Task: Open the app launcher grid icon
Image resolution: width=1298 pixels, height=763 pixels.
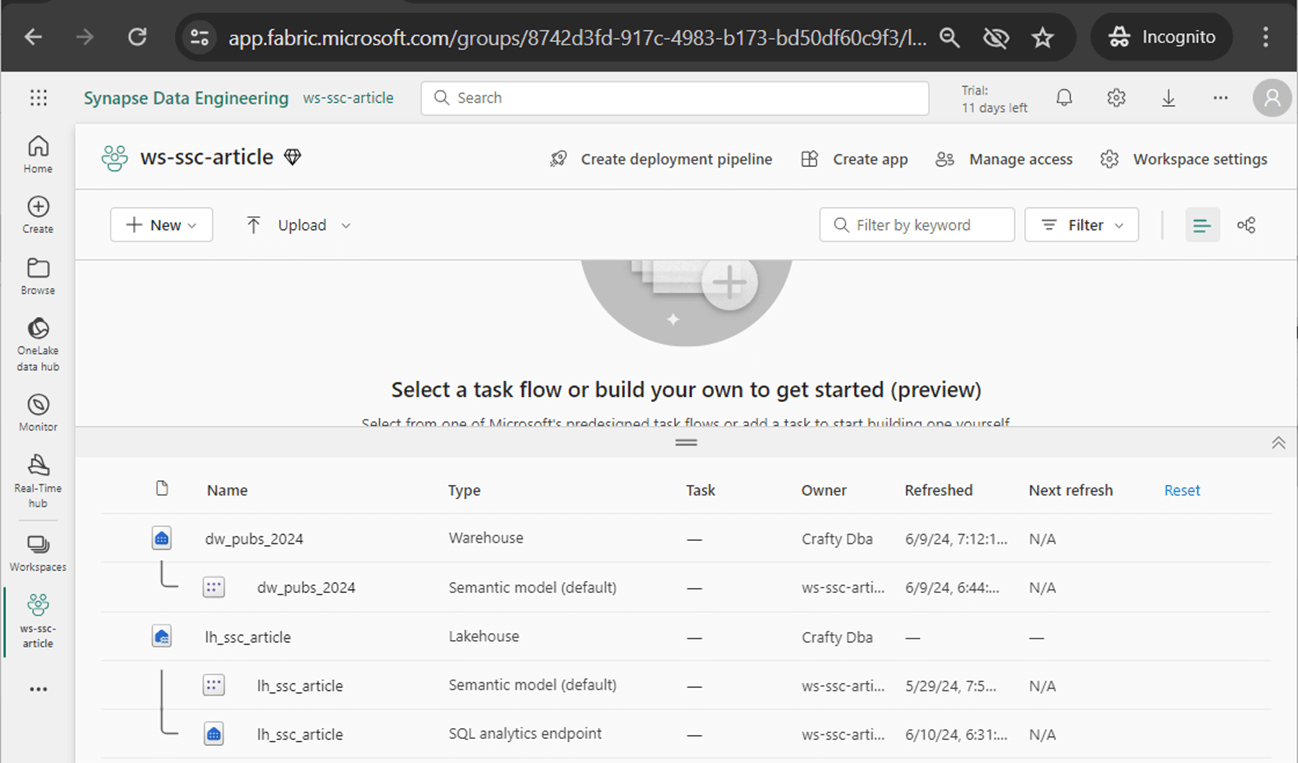Action: [x=38, y=98]
